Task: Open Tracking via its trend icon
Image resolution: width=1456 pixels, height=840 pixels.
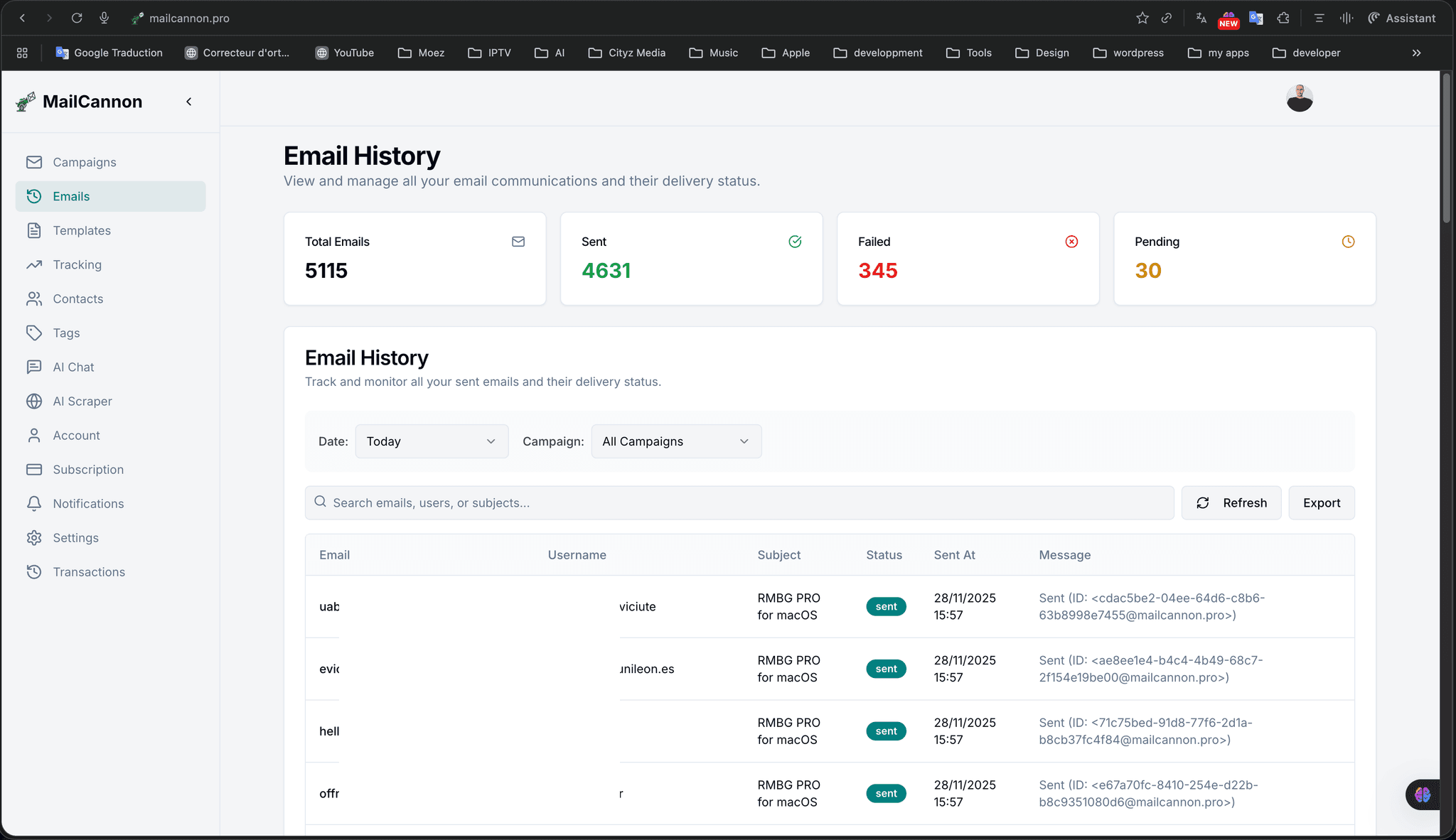Action: tap(34, 264)
